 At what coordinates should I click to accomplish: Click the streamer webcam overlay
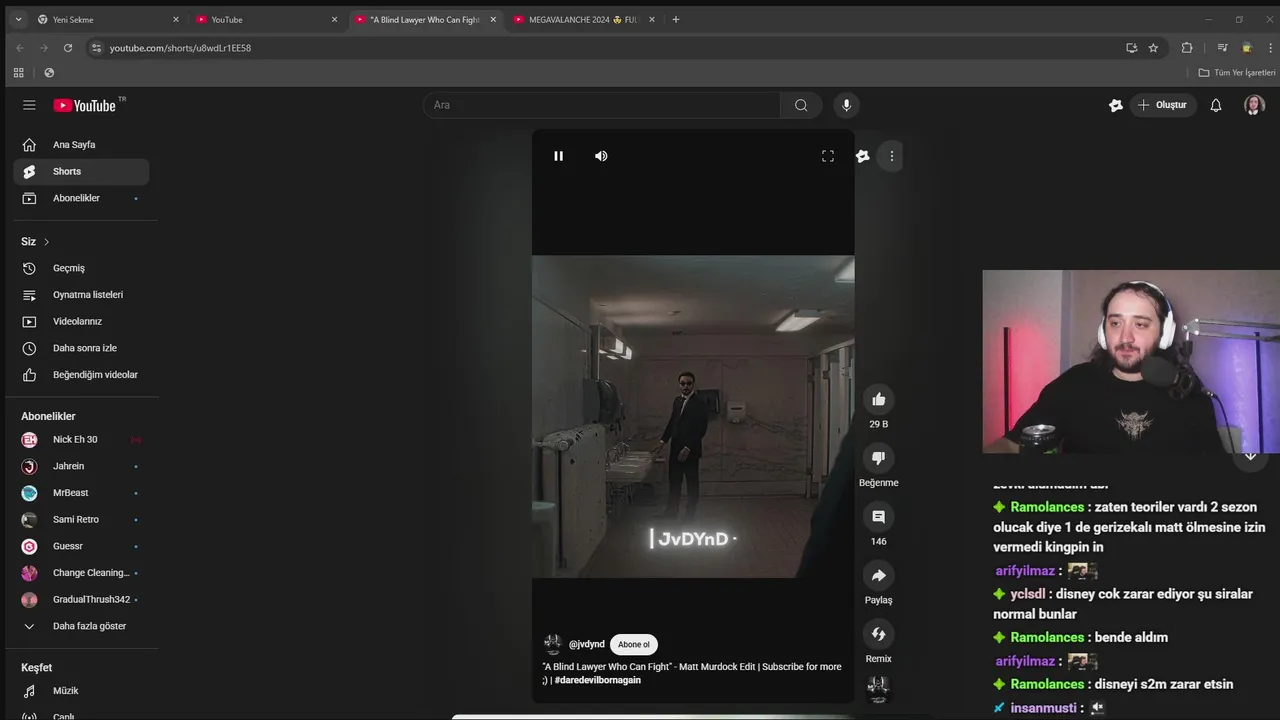pyautogui.click(x=1131, y=362)
